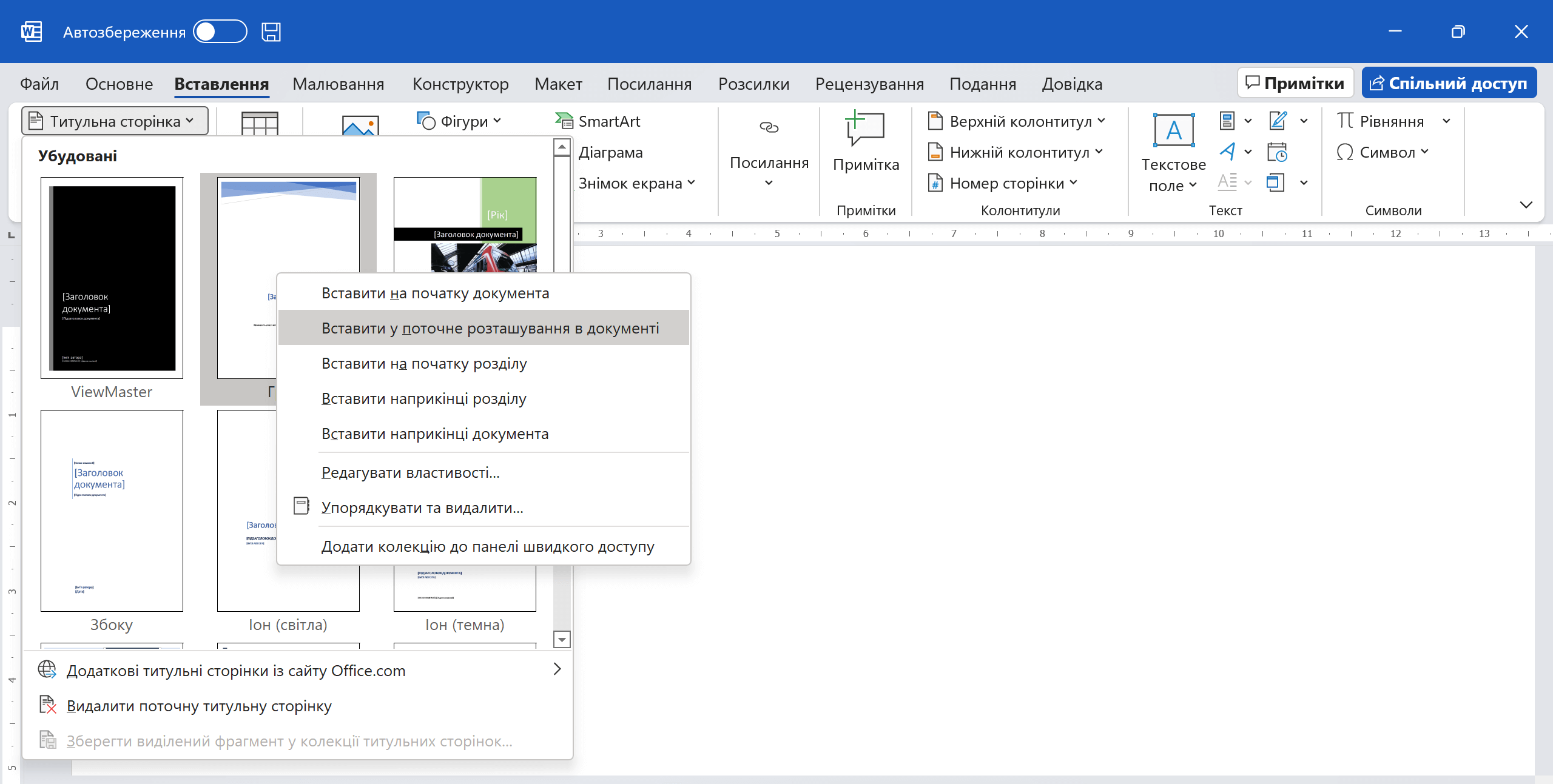1553x784 pixels.
Task: Select Edit properties in the context menu
Action: [x=410, y=472]
